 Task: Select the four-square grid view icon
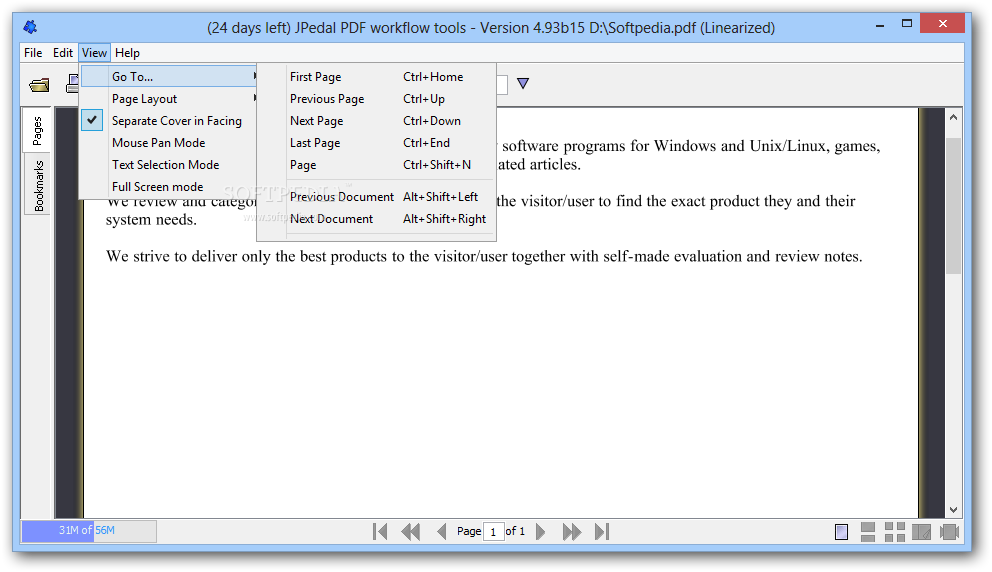coord(895,532)
